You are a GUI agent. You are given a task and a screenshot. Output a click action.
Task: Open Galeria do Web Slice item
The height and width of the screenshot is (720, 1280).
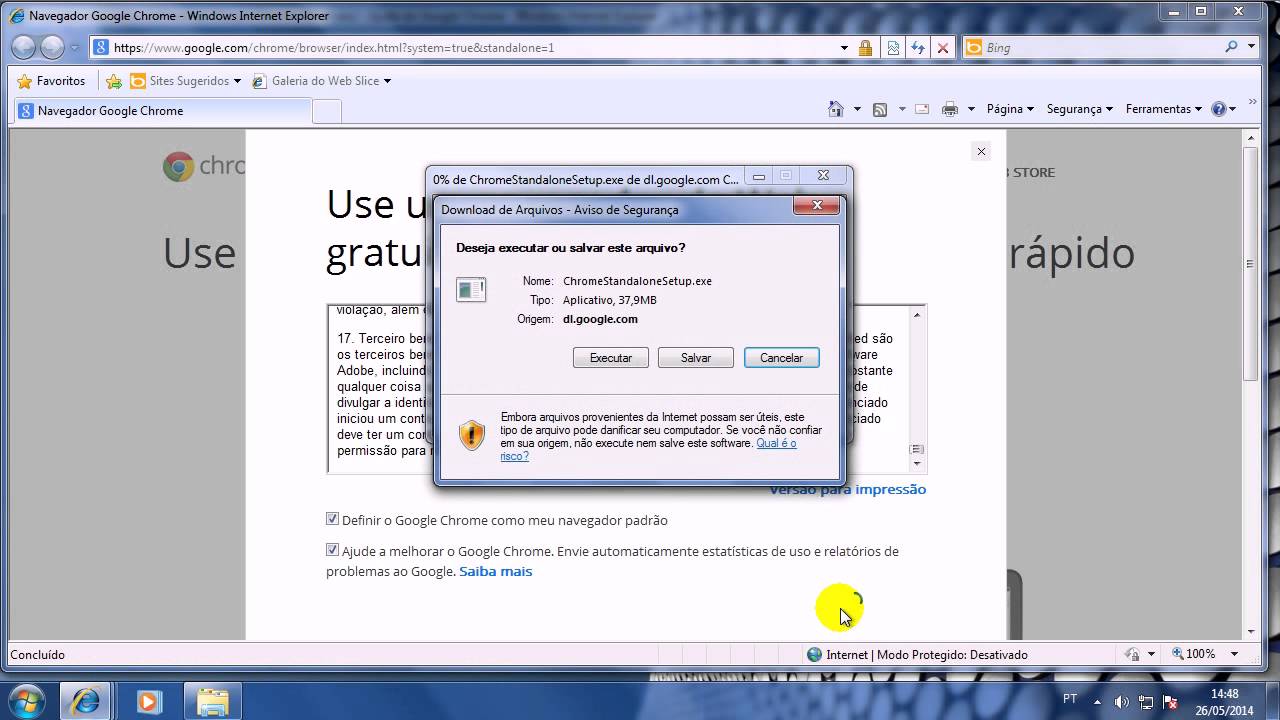pyautogui.click(x=321, y=81)
